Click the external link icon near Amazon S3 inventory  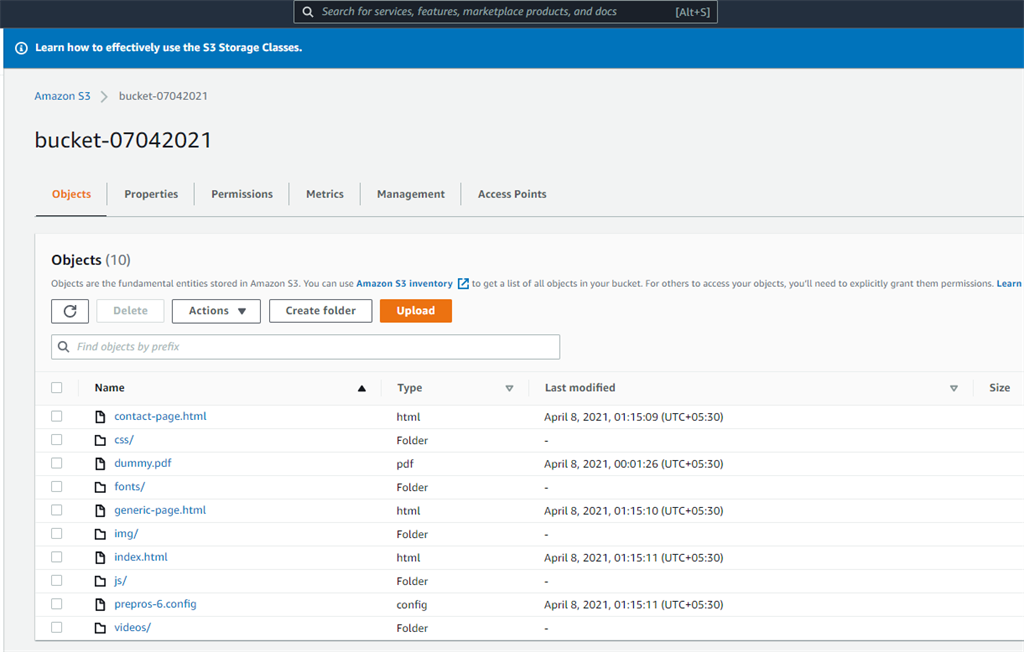click(x=462, y=283)
